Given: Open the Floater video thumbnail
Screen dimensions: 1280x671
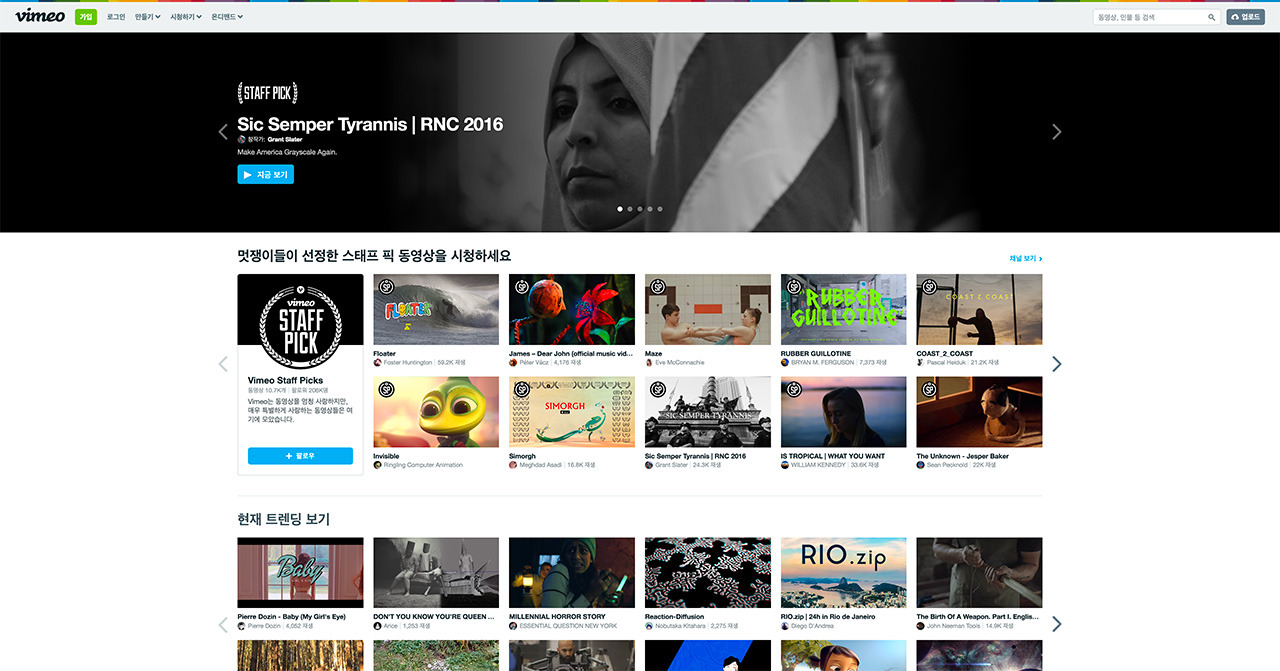Looking at the screenshot, I should tap(436, 310).
